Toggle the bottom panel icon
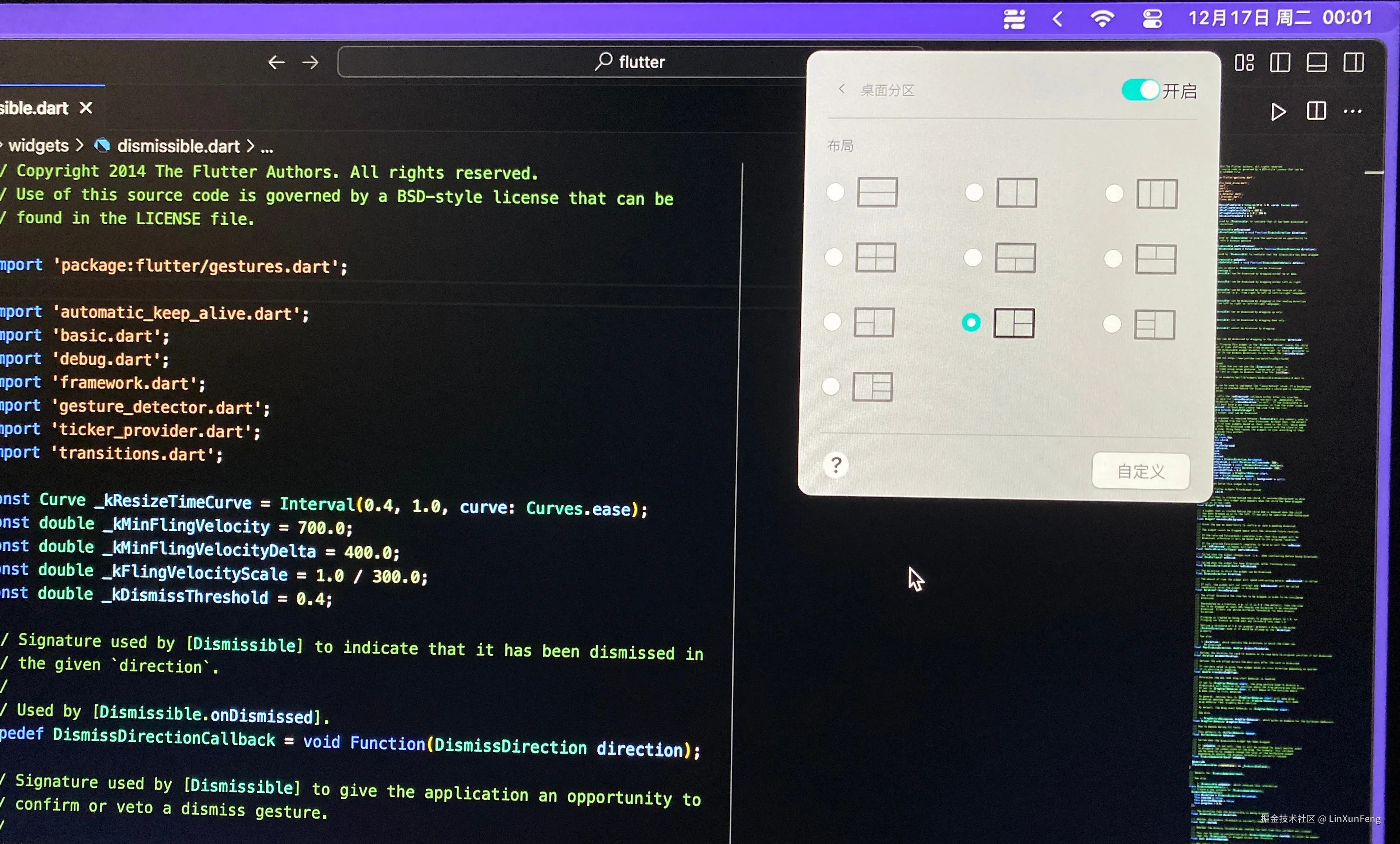 coord(1316,63)
